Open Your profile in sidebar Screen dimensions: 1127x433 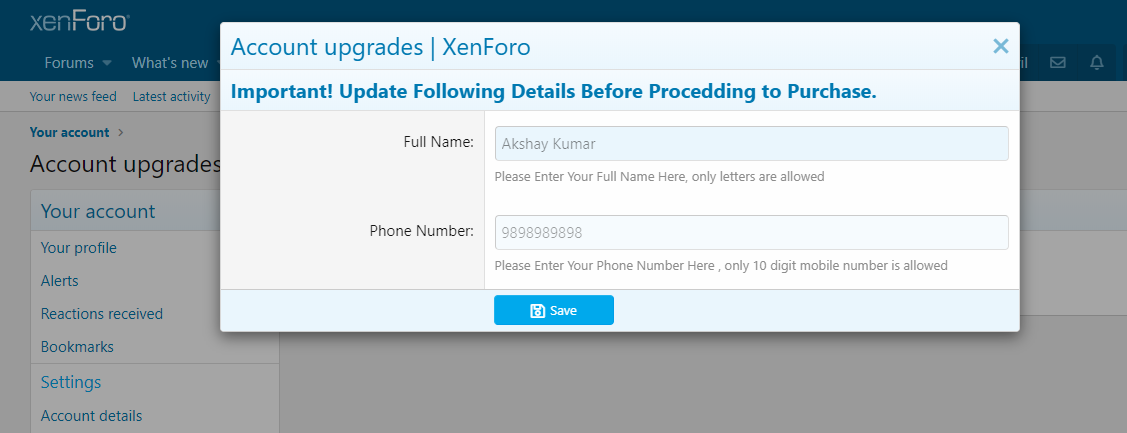coord(78,248)
